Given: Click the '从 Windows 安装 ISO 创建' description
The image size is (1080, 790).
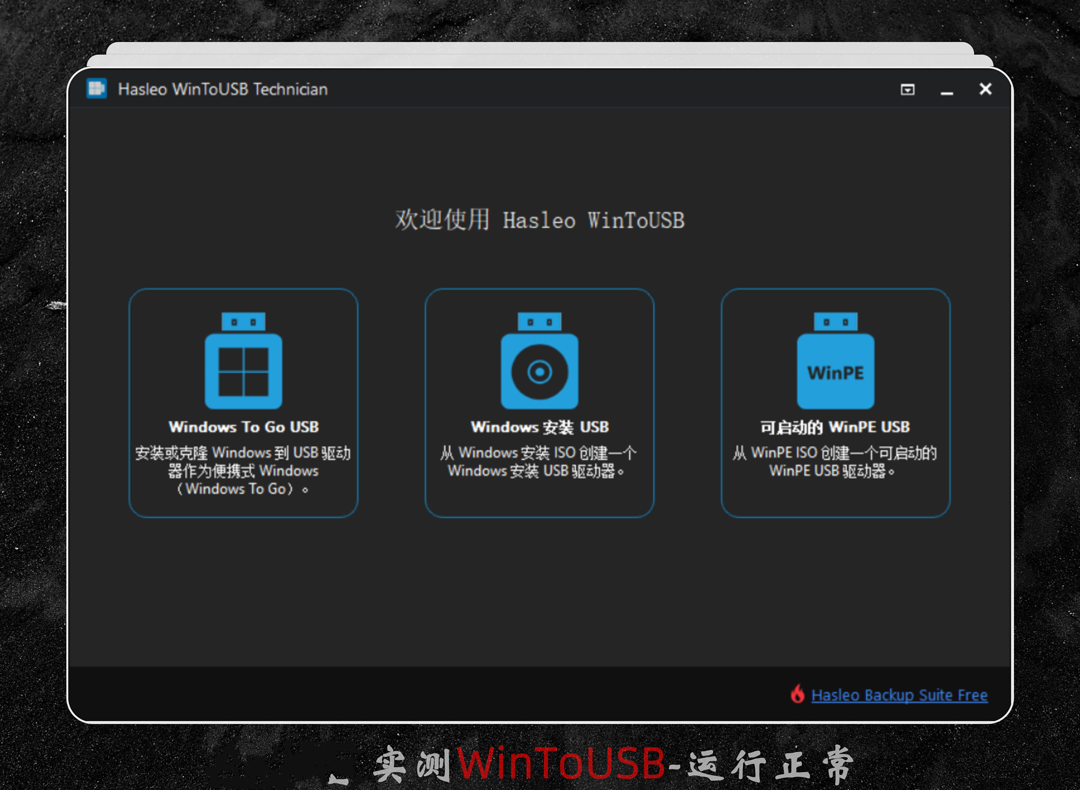Looking at the screenshot, I should click(539, 462).
